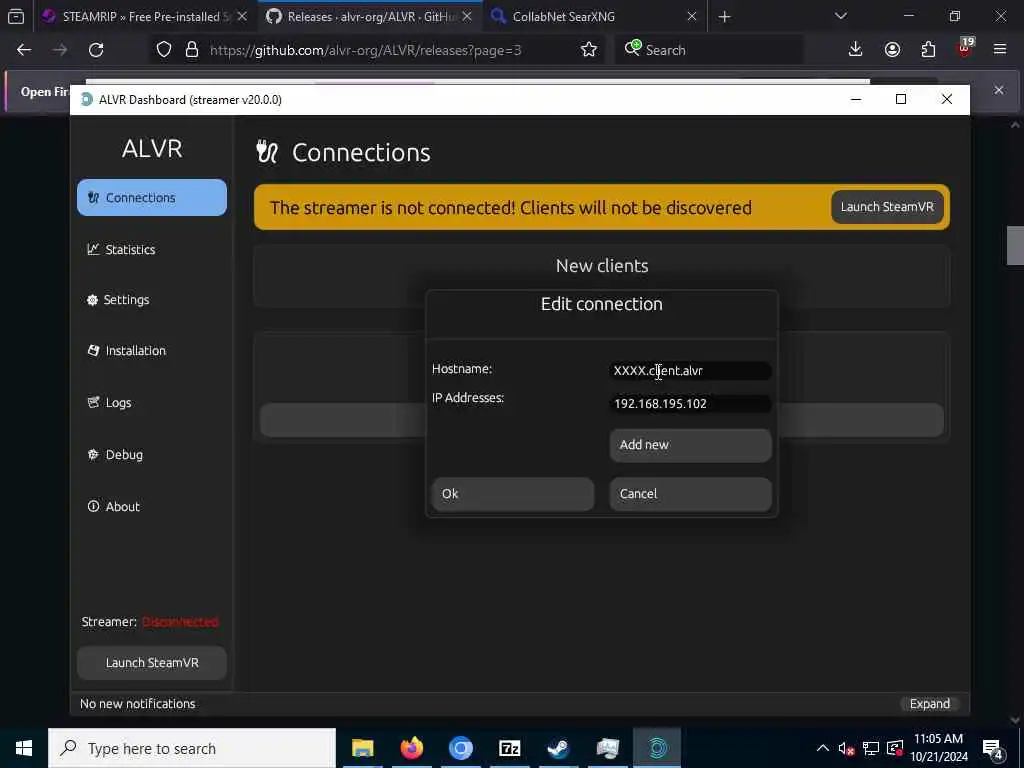Open the Connections sidebar section
Screen dimensions: 1024x768
tap(152, 197)
